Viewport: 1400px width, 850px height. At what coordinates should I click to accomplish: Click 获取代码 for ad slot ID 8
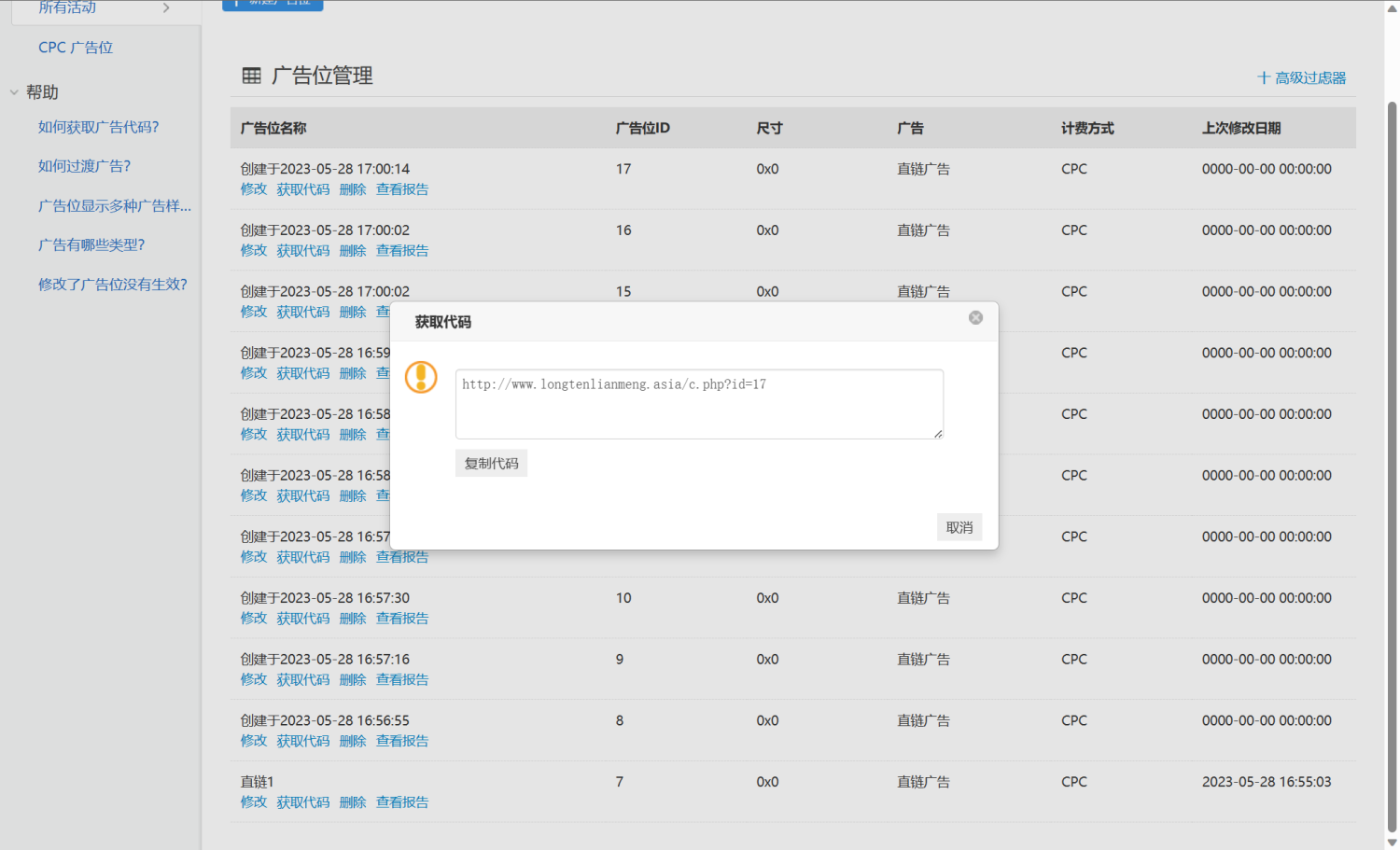[x=303, y=741]
